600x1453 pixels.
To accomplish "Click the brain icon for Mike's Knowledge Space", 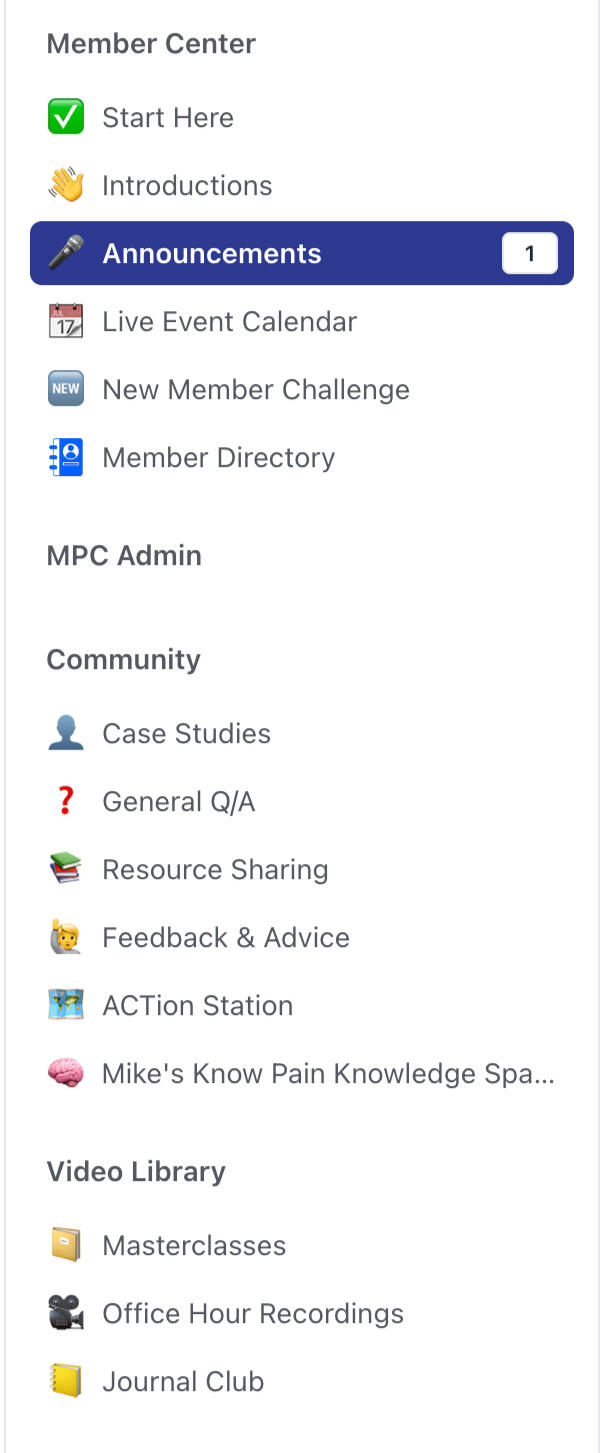I will point(66,1073).
